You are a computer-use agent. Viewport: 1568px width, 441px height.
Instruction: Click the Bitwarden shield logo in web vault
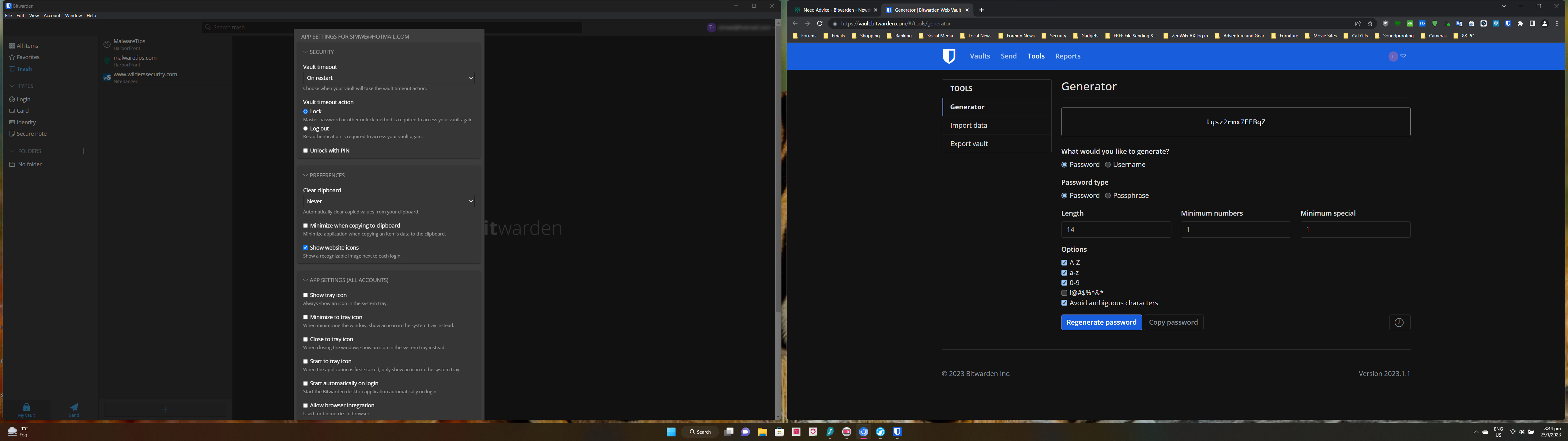point(948,56)
